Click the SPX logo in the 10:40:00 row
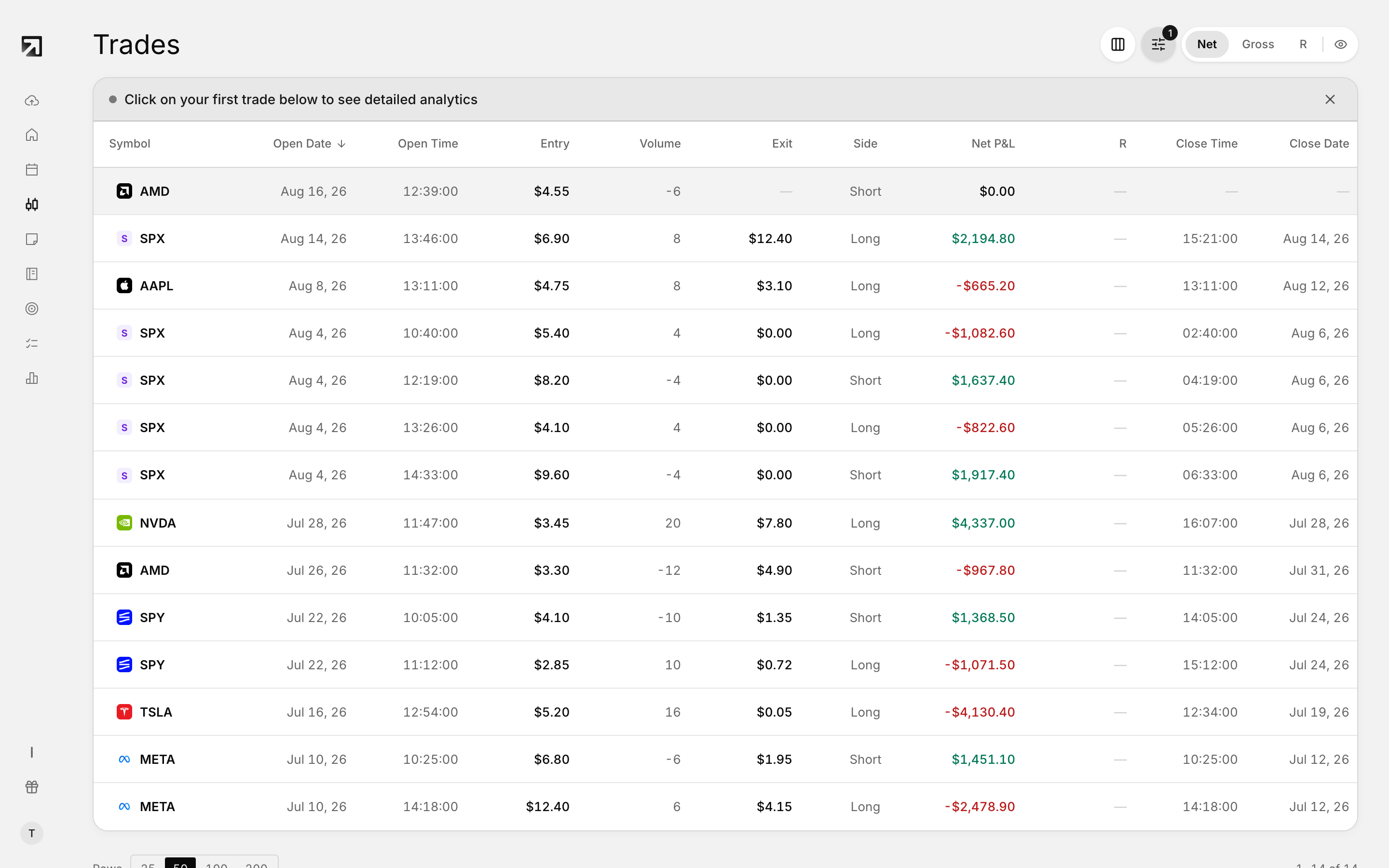This screenshot has width=1389, height=868. coord(124,333)
